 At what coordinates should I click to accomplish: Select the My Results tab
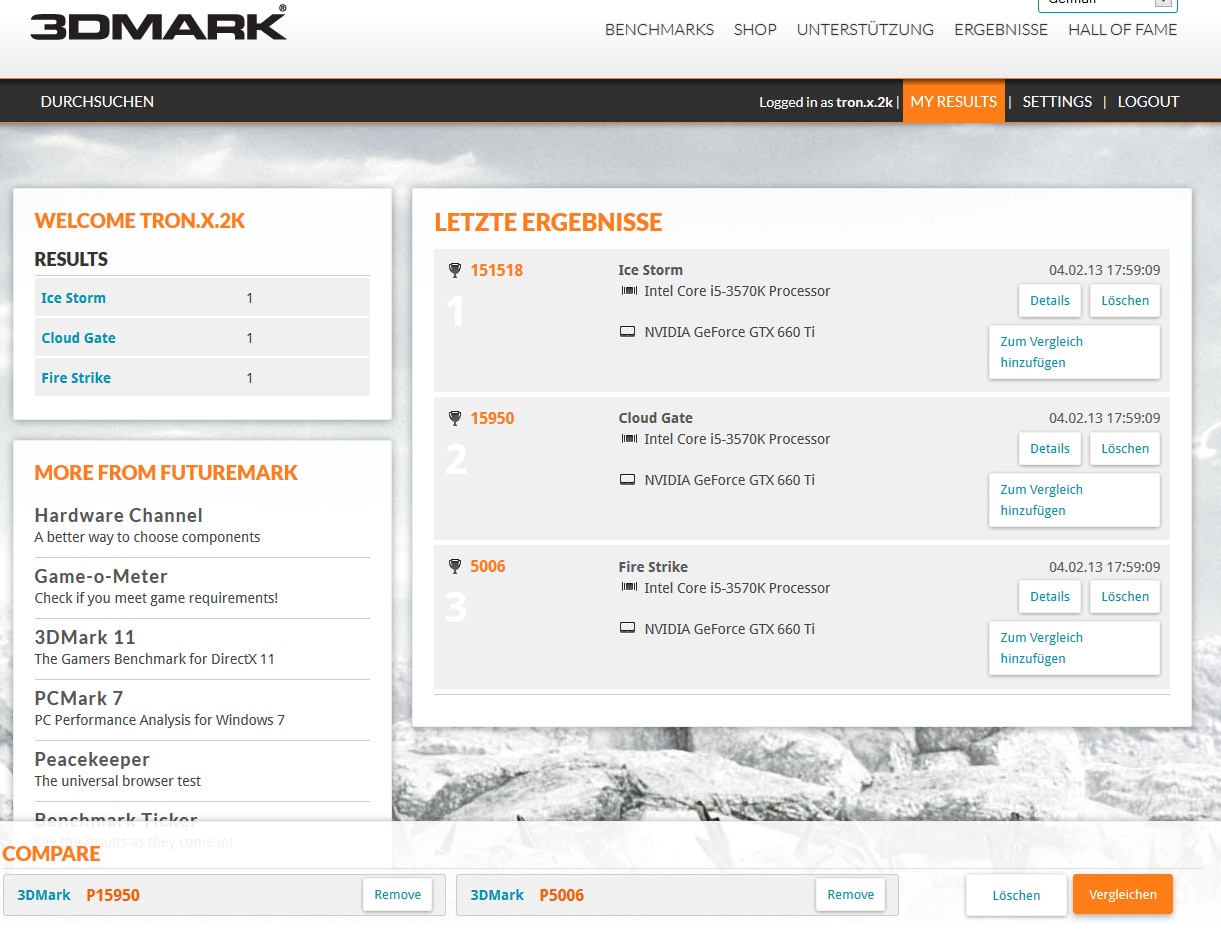click(954, 102)
